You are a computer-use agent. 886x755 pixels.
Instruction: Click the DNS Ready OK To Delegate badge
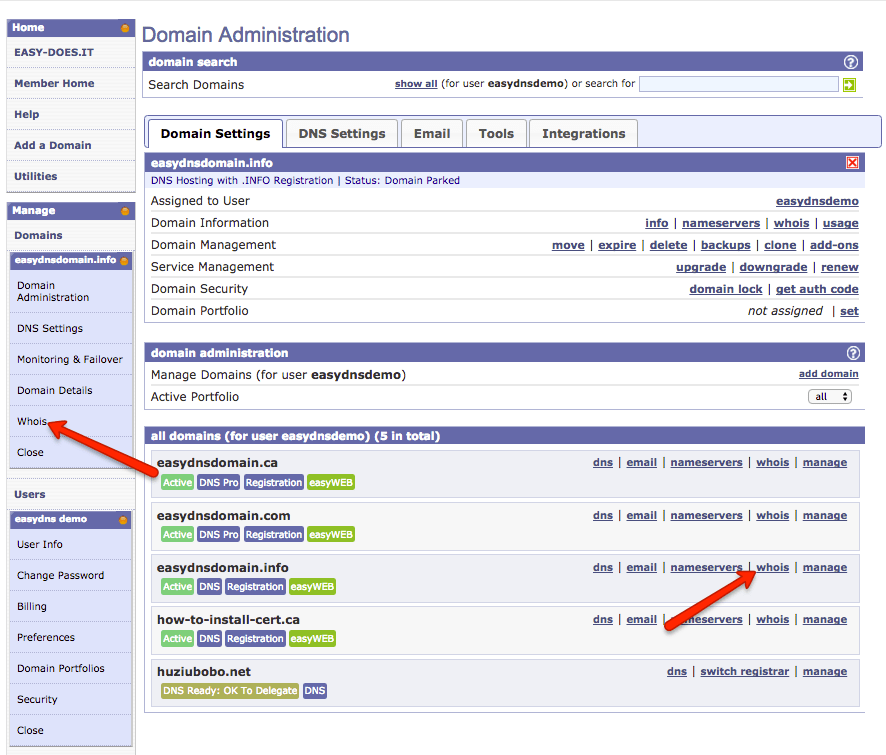230,690
